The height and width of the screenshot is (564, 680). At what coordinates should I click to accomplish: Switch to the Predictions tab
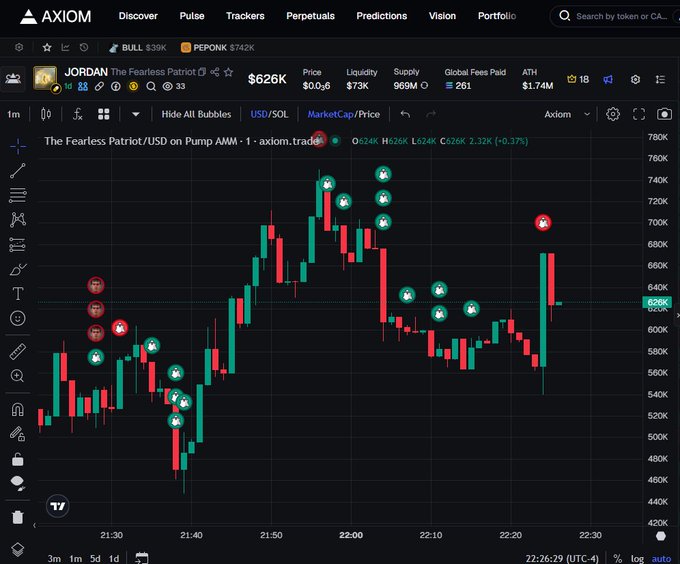pyautogui.click(x=382, y=16)
